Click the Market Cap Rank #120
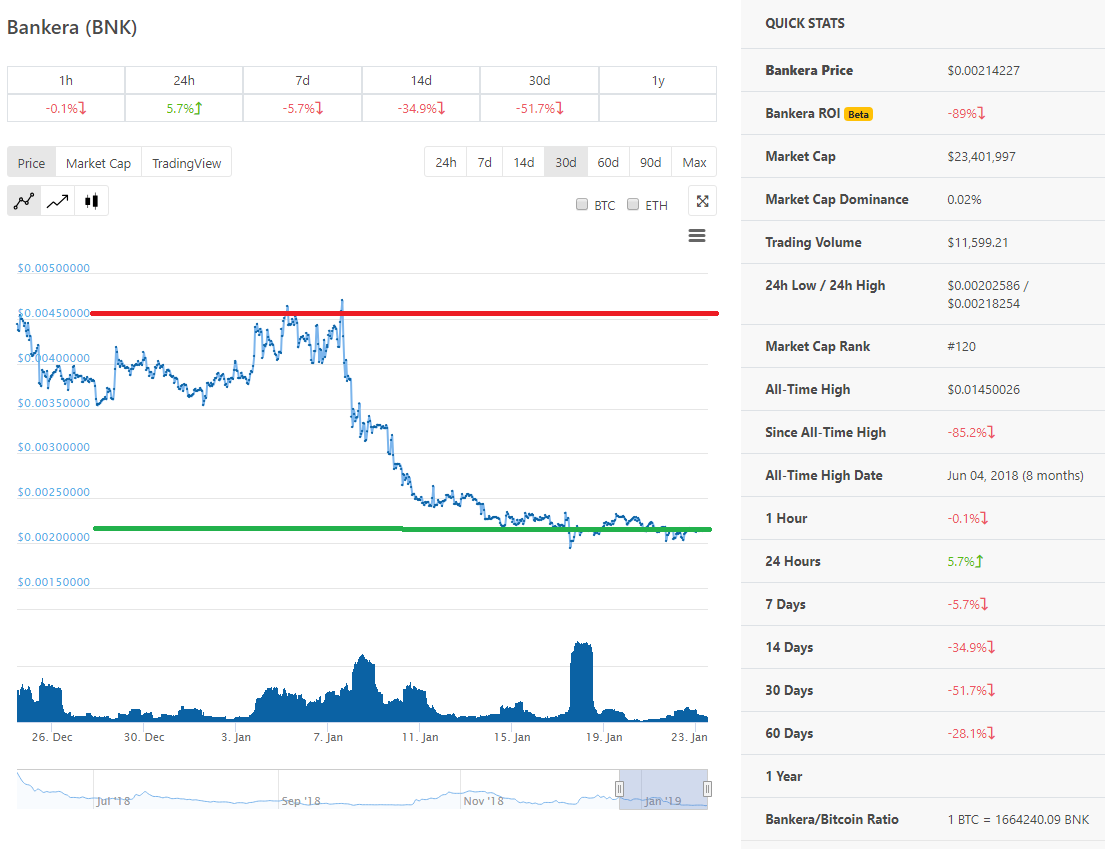The width and height of the screenshot is (1105, 849). tap(961, 347)
